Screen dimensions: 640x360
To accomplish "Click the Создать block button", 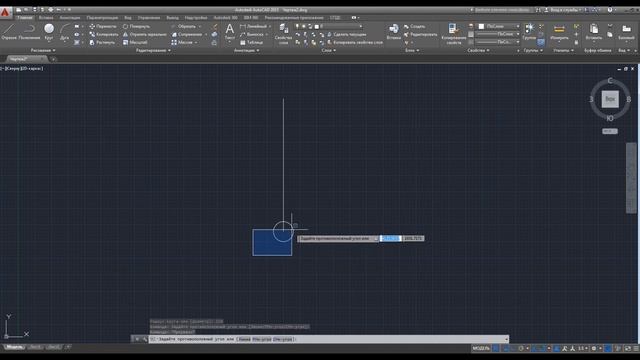I will click(x=414, y=26).
